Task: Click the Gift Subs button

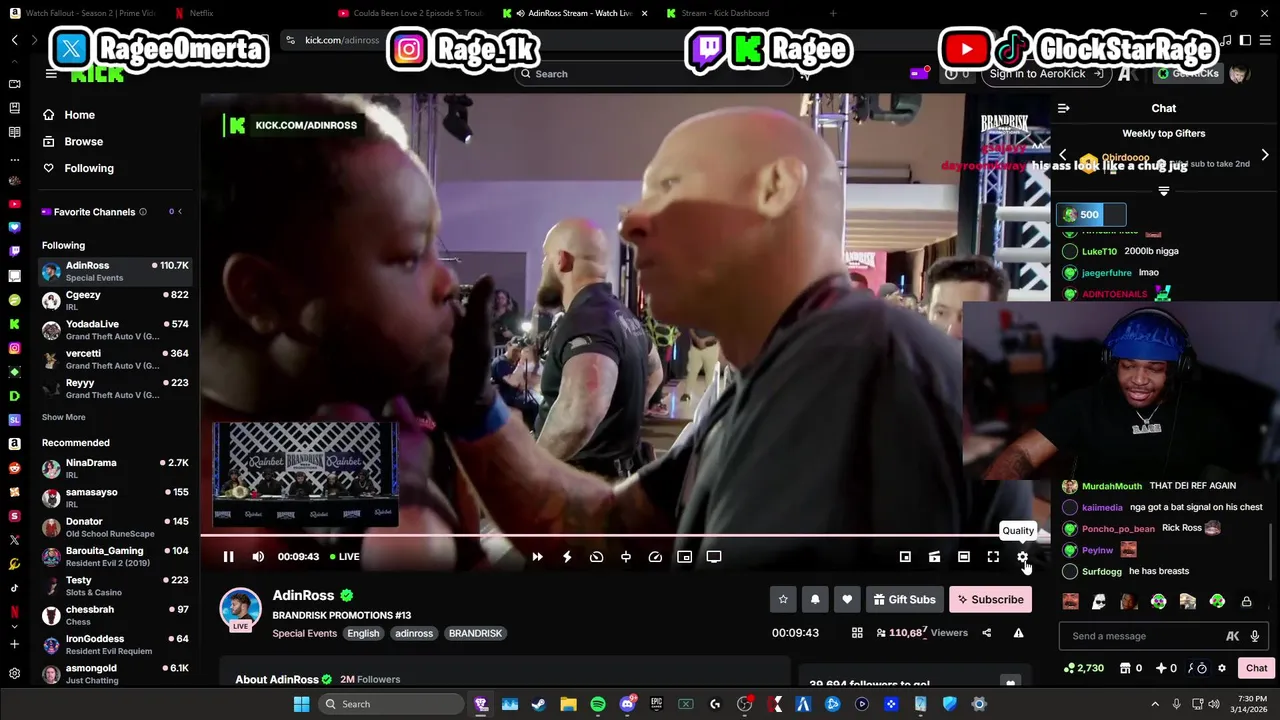Action: 904,599
